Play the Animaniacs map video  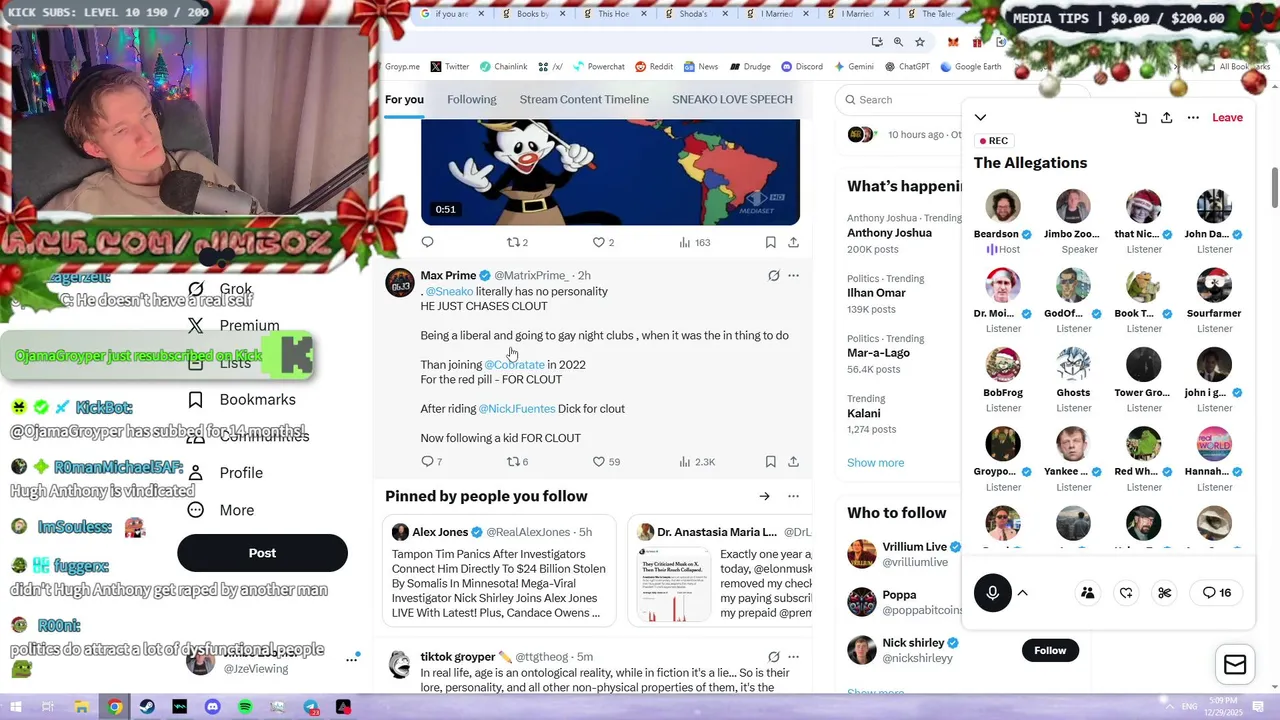tap(610, 172)
